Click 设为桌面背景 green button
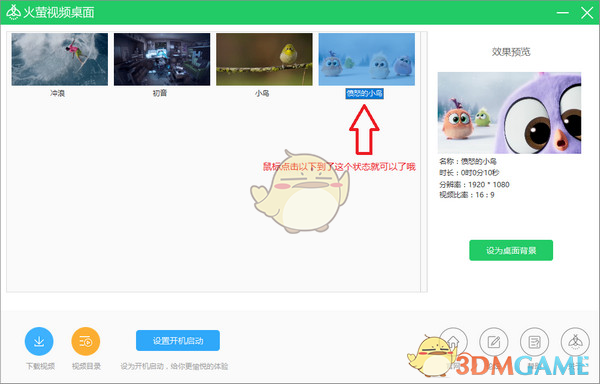Viewport: 600px width, 384px height. (511, 251)
